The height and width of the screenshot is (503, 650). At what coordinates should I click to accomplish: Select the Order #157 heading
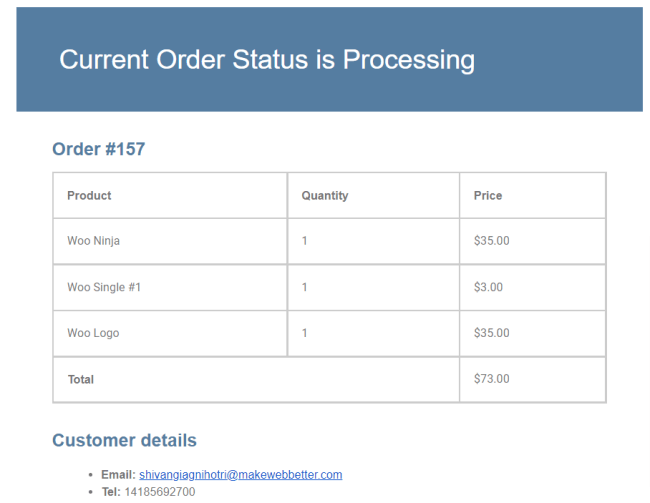click(98, 150)
